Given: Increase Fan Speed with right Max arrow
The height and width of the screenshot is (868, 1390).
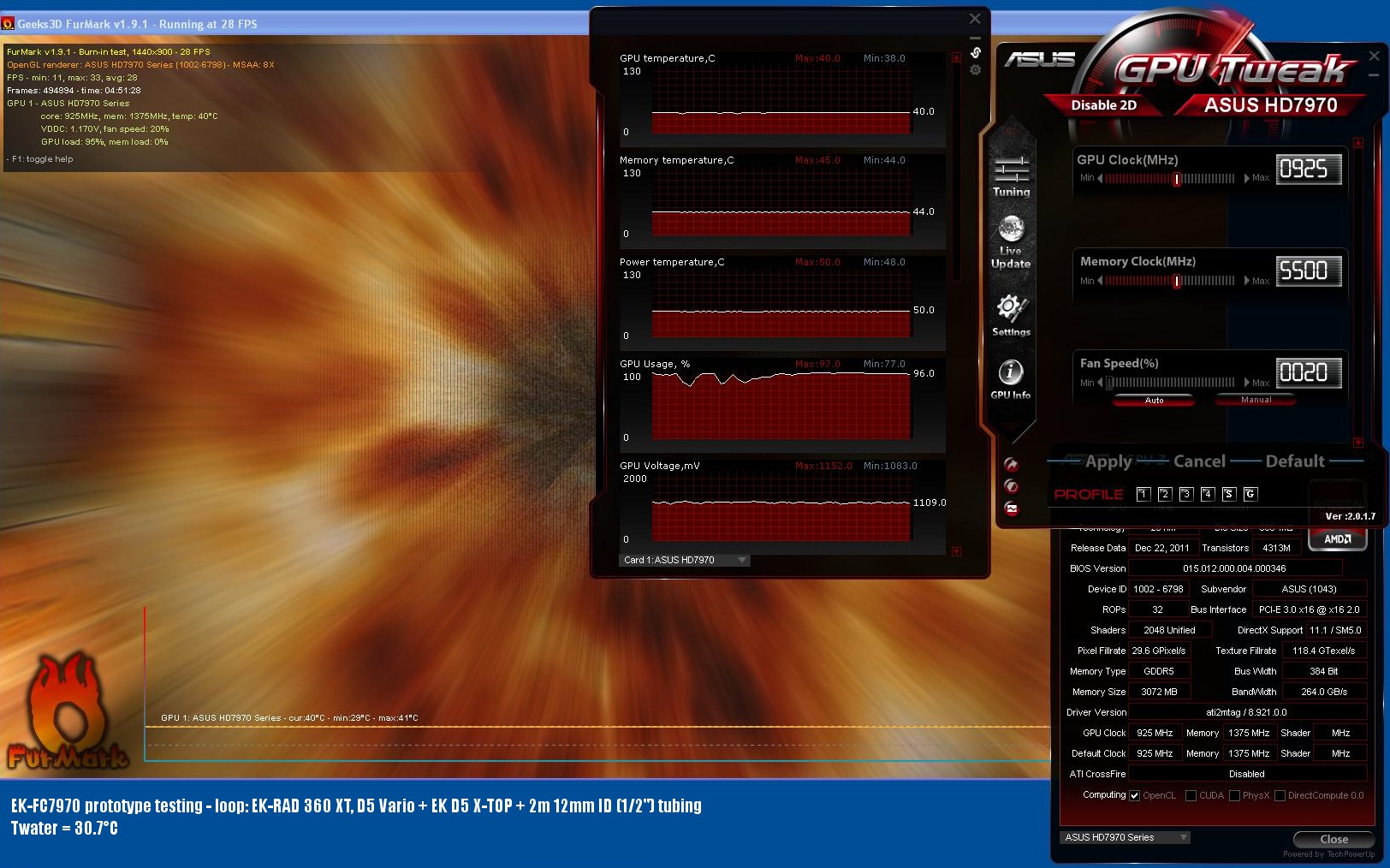Looking at the screenshot, I should click(x=1246, y=383).
